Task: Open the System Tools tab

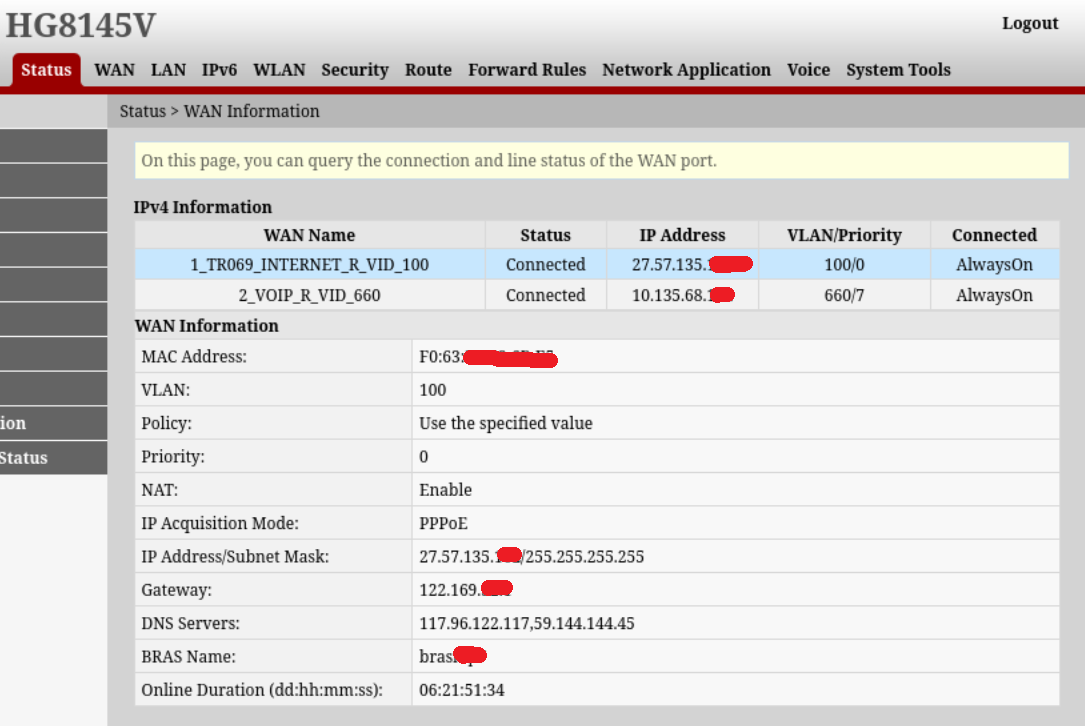Action: [898, 70]
